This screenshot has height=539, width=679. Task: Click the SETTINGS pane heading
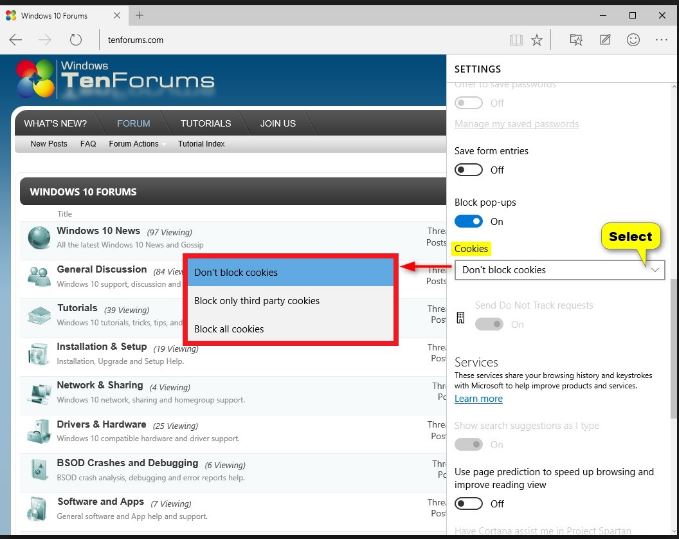[477, 69]
